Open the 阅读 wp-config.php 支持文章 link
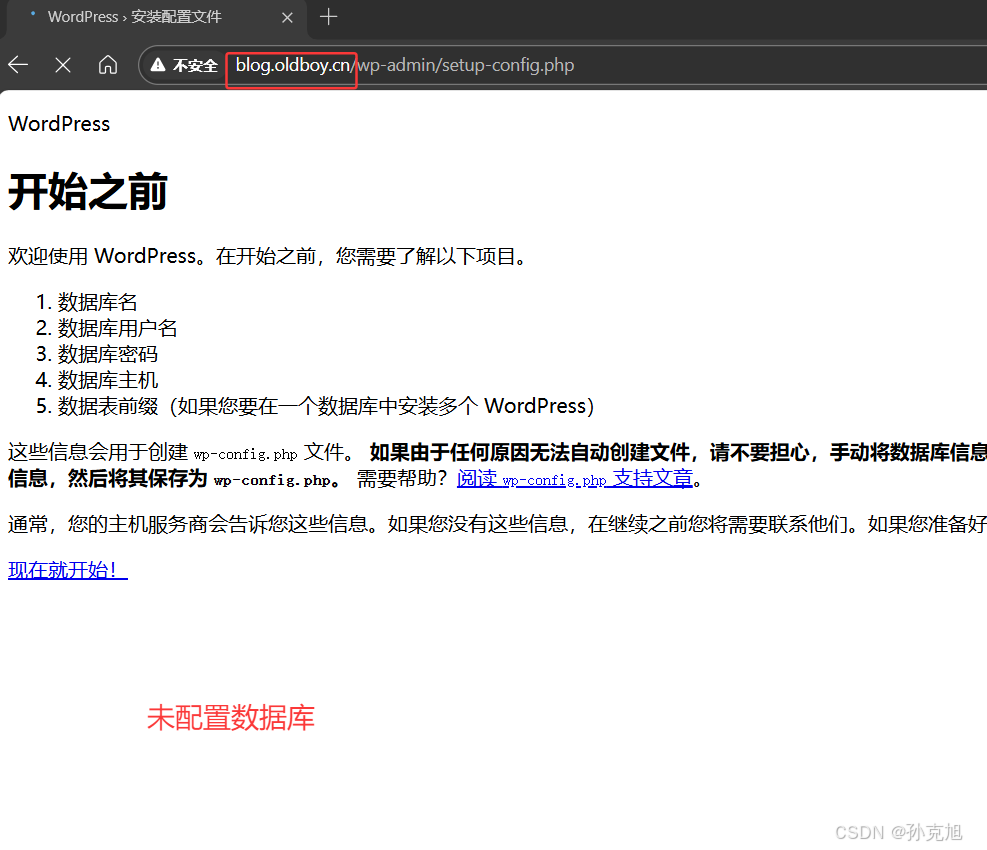 (x=575, y=479)
